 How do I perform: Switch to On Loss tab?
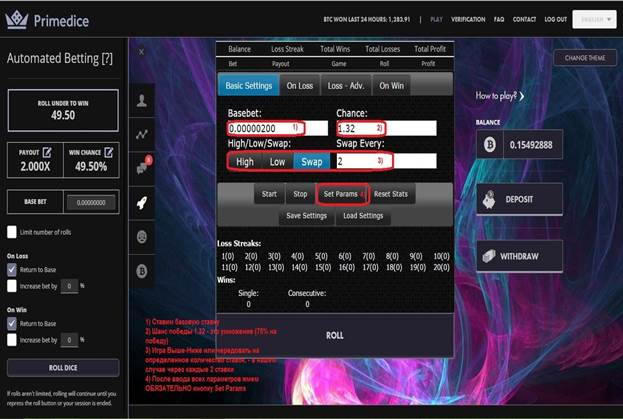(300, 85)
